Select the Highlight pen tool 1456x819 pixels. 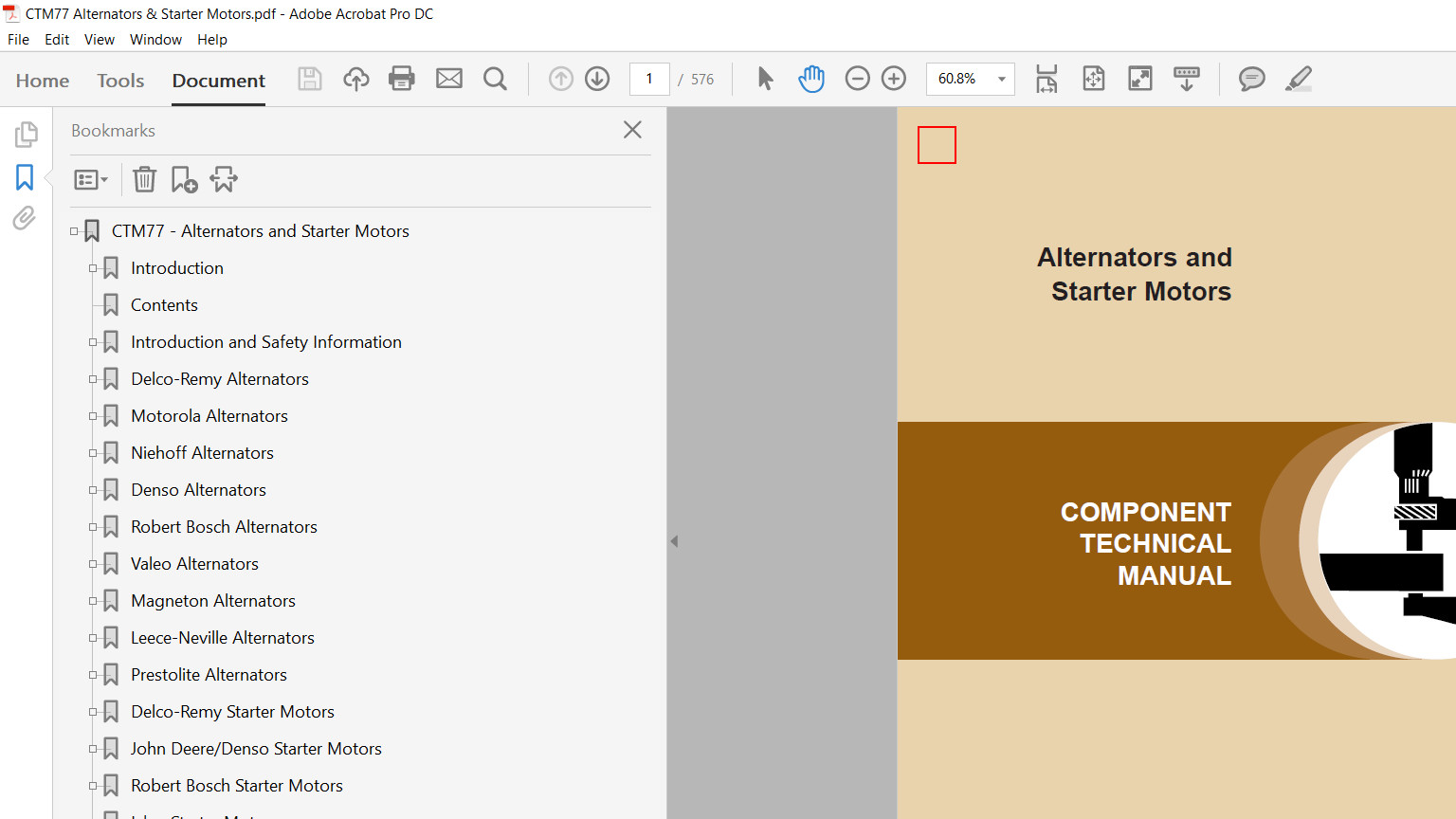point(1299,79)
